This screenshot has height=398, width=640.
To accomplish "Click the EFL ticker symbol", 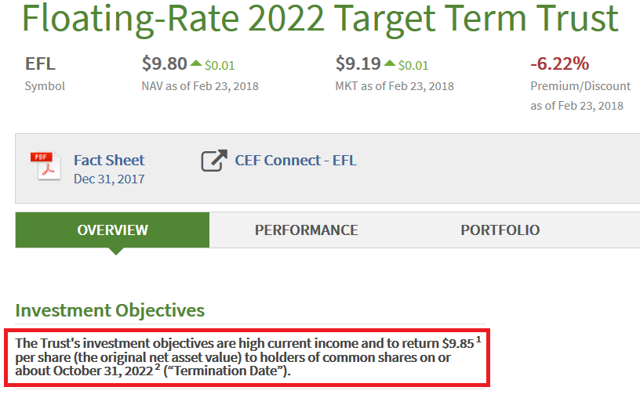I will pos(40,64).
